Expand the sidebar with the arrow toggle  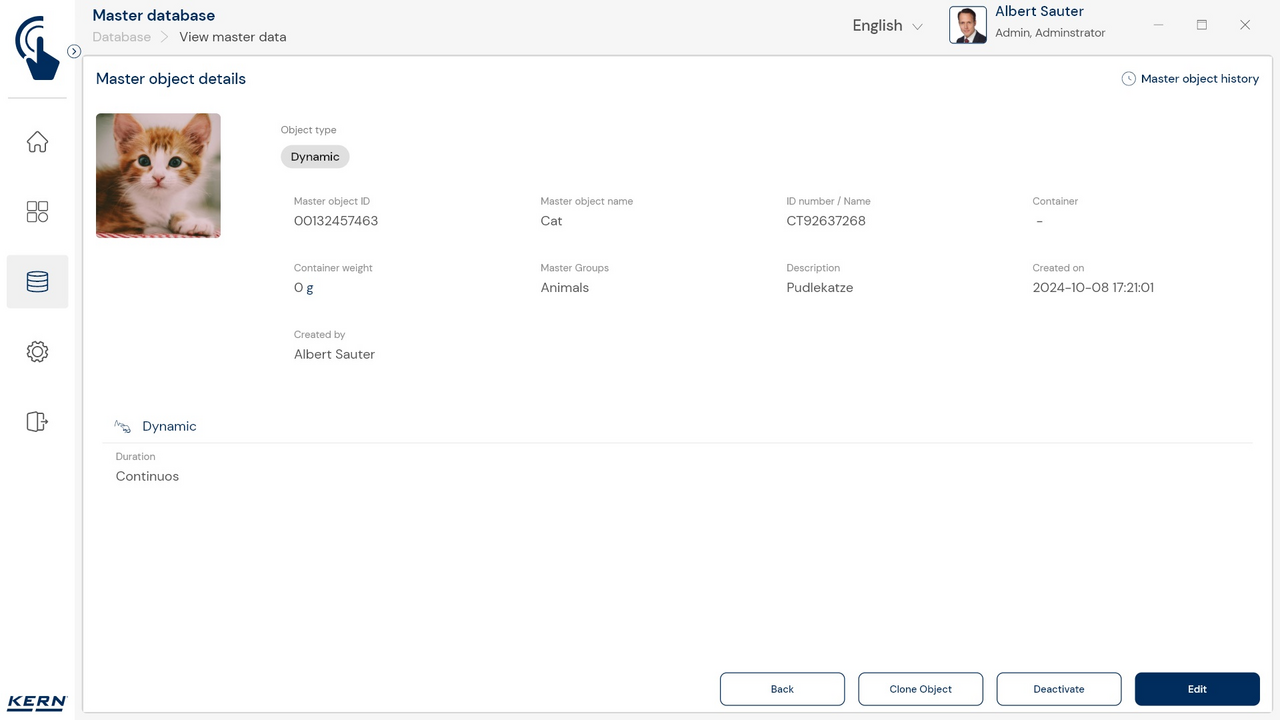click(x=74, y=51)
